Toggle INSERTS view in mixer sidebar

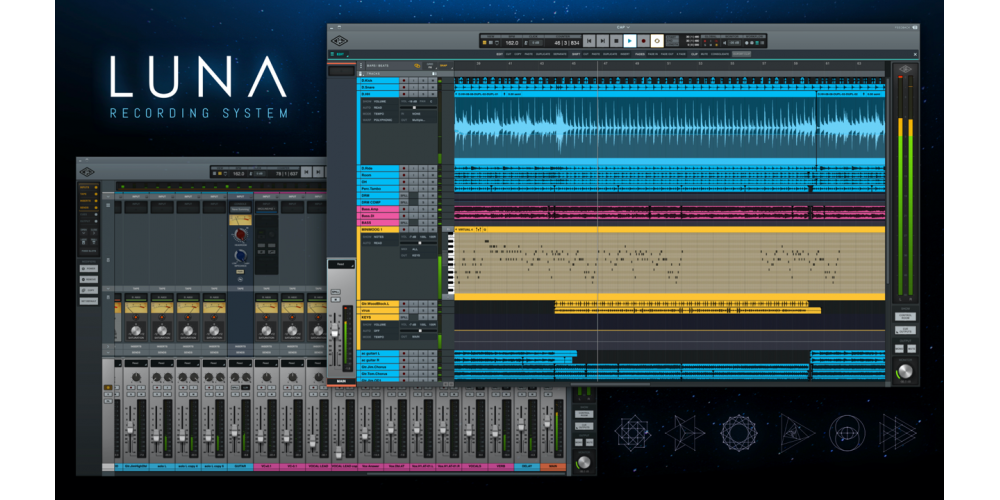point(89,201)
